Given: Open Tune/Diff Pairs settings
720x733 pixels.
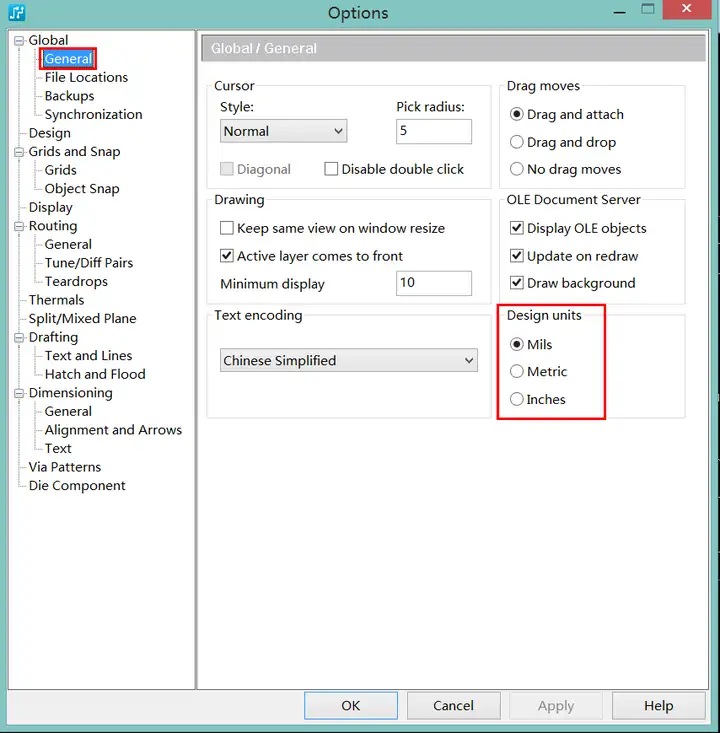Looking at the screenshot, I should (89, 263).
